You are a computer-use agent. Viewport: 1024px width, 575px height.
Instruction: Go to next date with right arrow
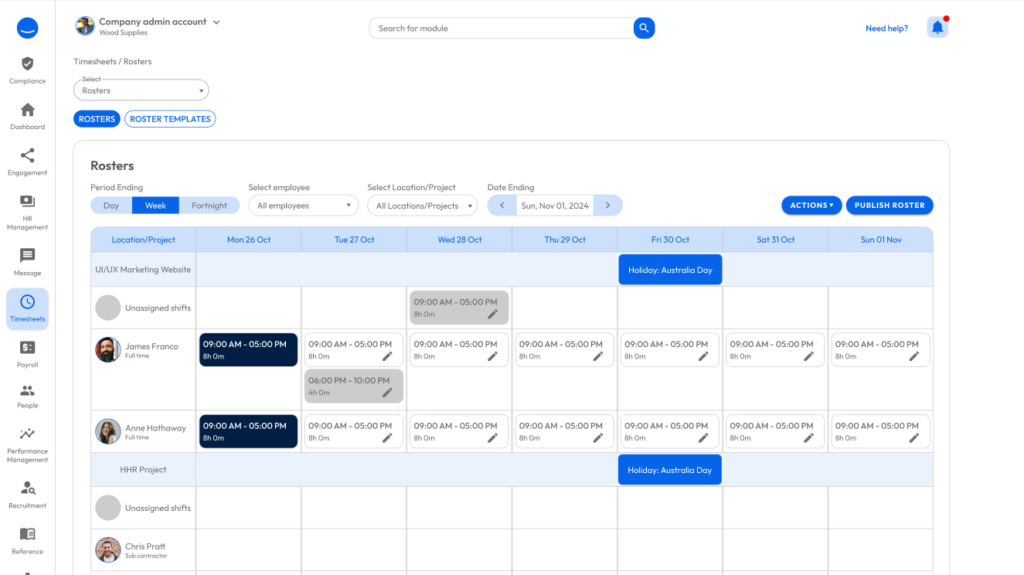pyautogui.click(x=607, y=206)
